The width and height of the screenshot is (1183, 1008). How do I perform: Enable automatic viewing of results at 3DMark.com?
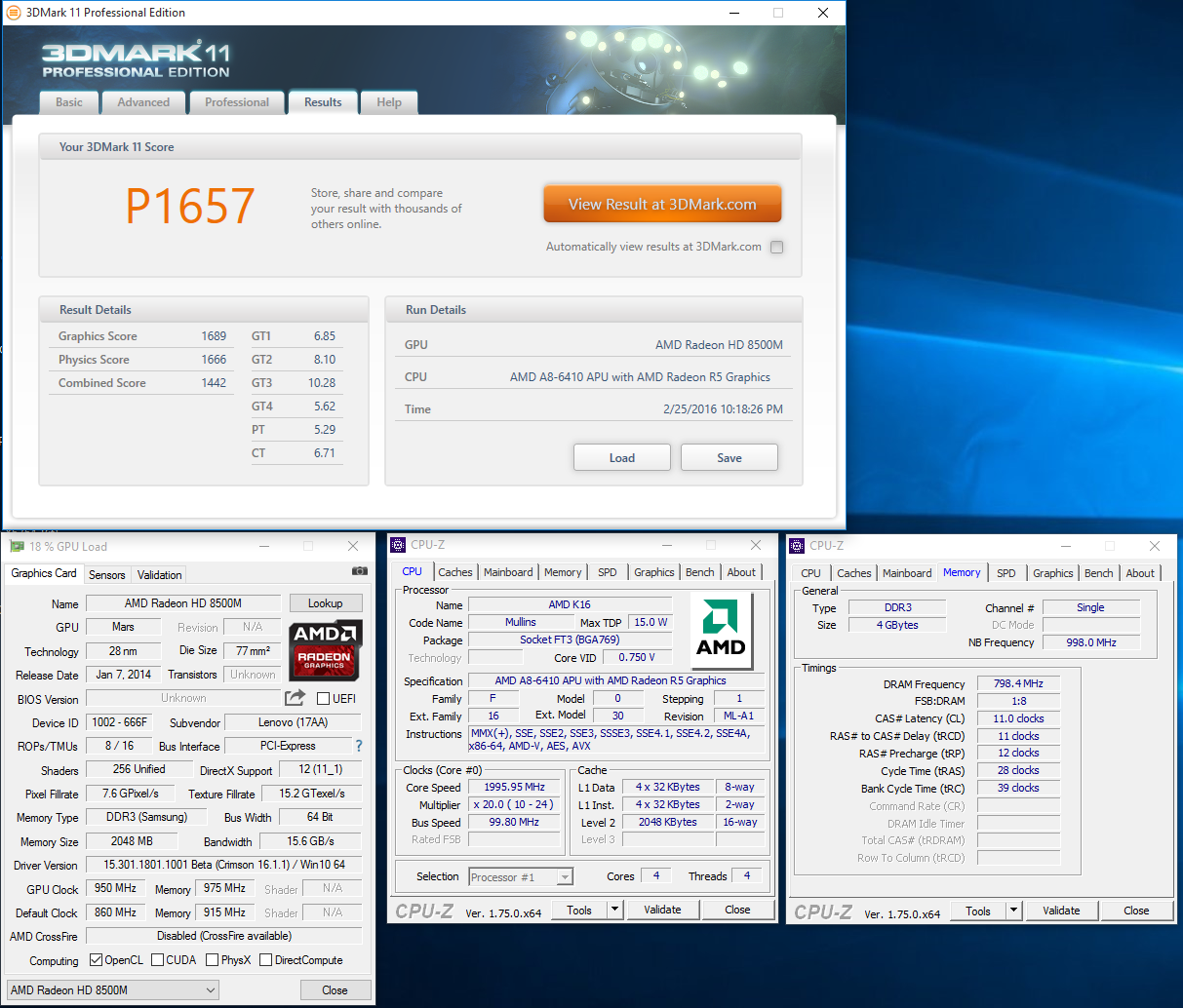point(777,247)
